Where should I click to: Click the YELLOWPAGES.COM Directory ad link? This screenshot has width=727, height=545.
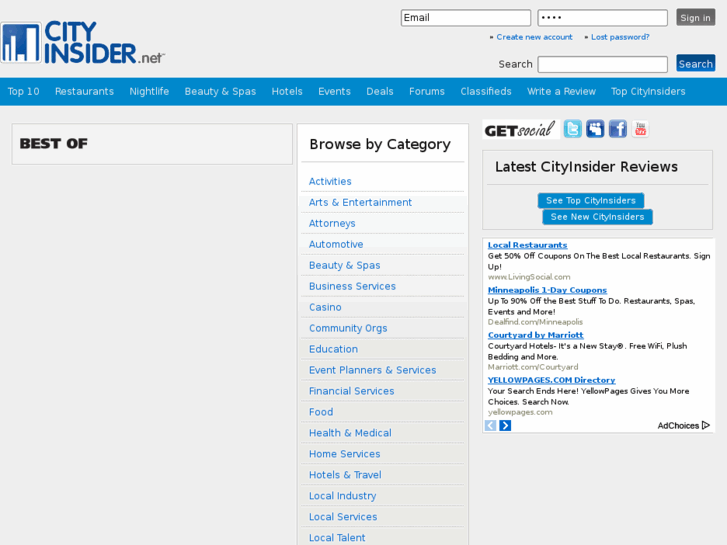pyautogui.click(x=551, y=380)
